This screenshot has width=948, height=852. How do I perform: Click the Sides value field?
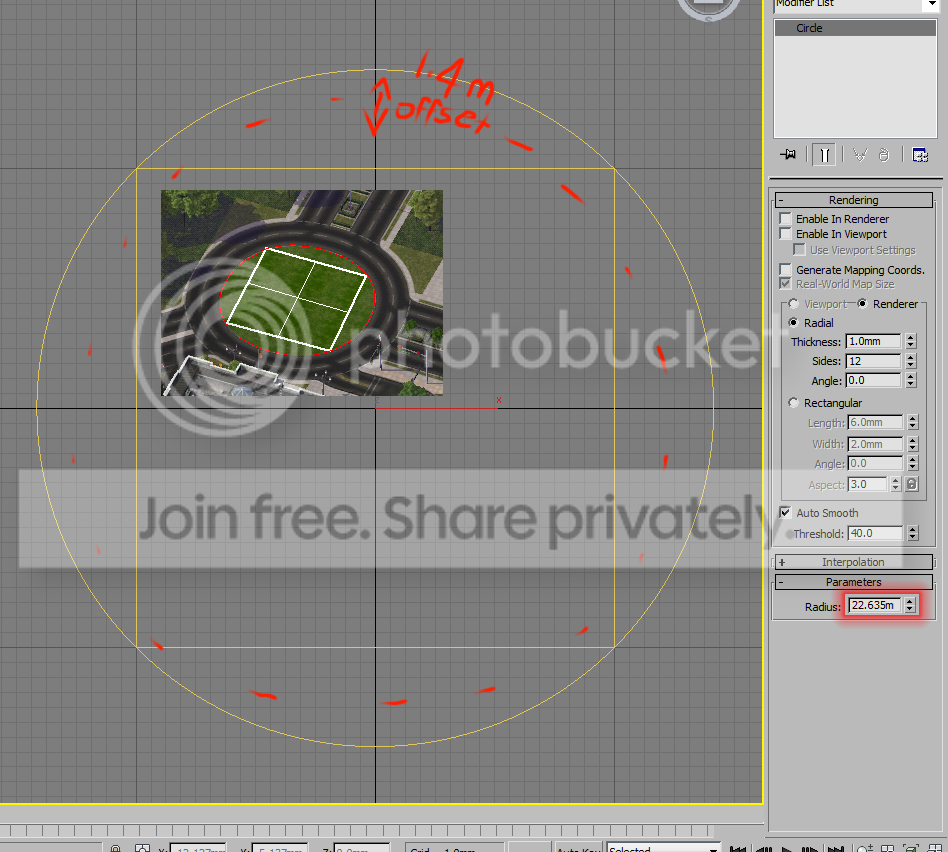(x=873, y=361)
